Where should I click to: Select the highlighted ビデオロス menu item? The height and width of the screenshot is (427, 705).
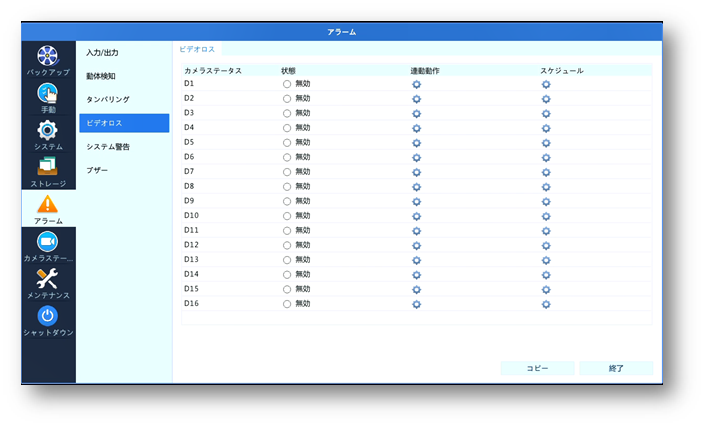click(124, 123)
